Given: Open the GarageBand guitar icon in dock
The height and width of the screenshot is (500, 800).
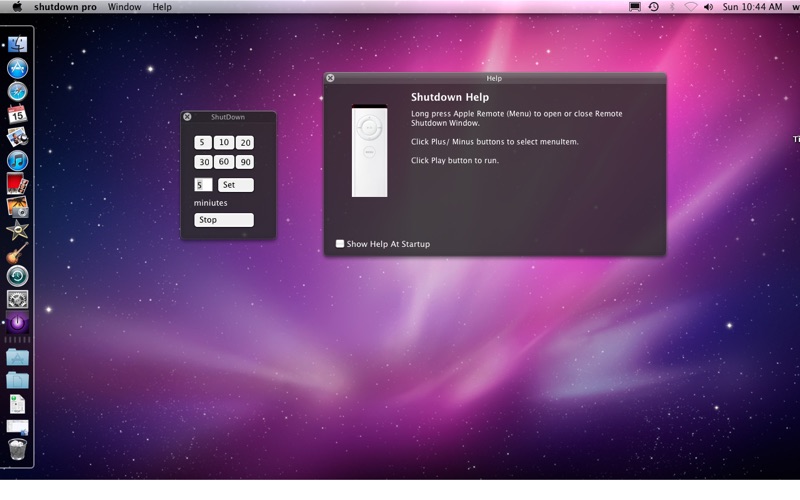Looking at the screenshot, I should 17,252.
